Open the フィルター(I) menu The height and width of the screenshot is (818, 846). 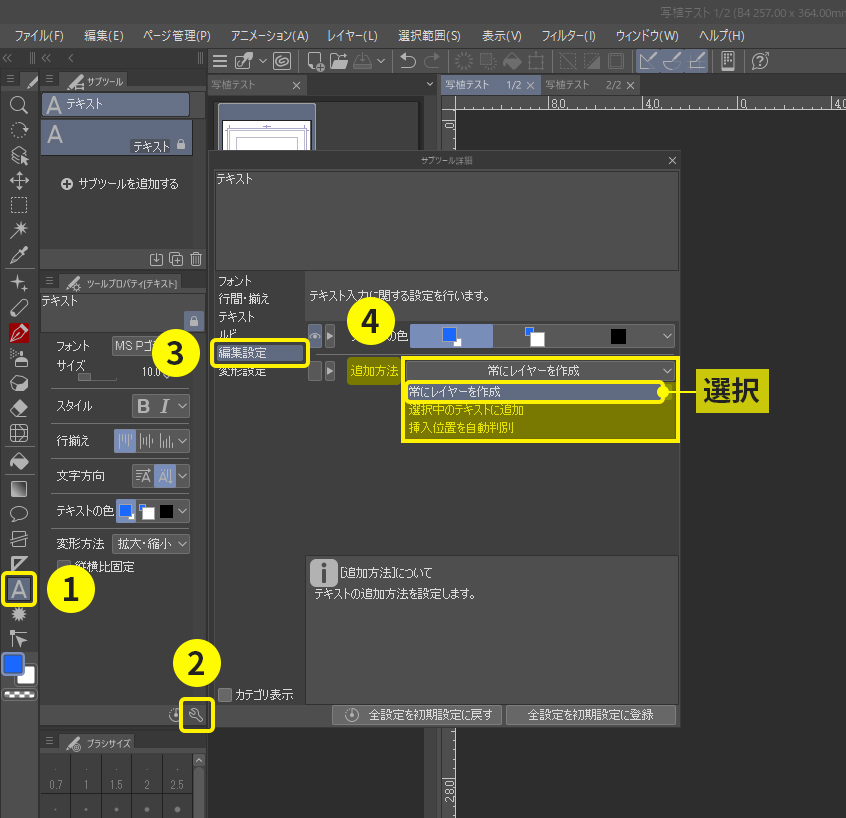pyautogui.click(x=568, y=35)
